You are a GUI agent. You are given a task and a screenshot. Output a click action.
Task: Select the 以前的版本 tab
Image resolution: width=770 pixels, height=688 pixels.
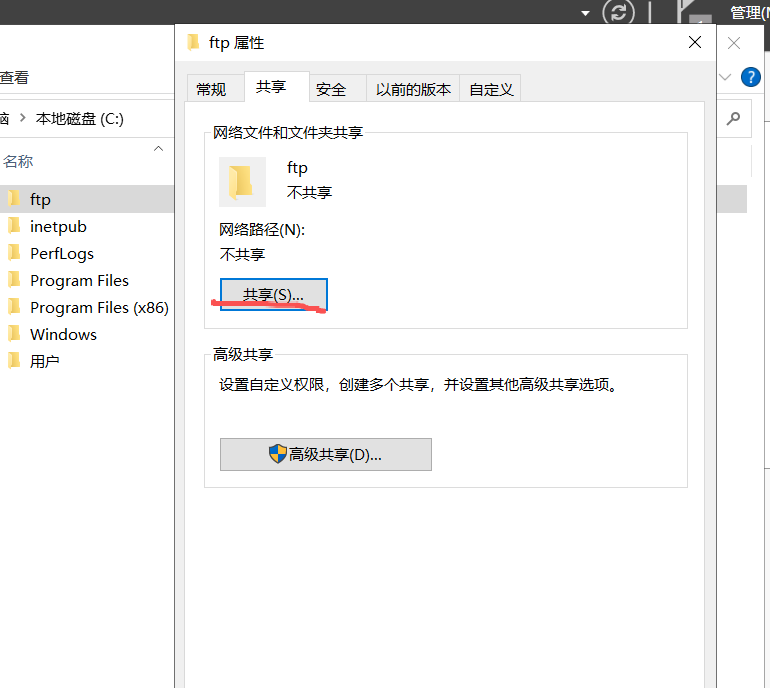coord(413,89)
